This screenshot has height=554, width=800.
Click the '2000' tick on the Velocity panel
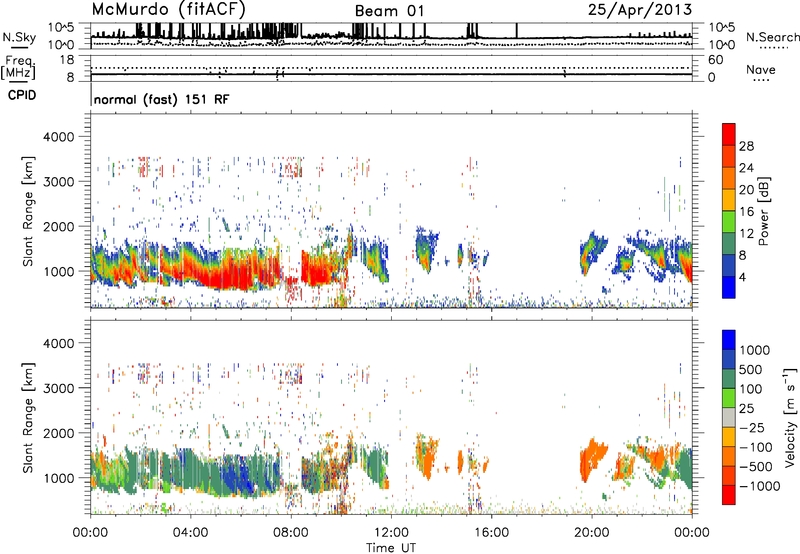(58, 433)
